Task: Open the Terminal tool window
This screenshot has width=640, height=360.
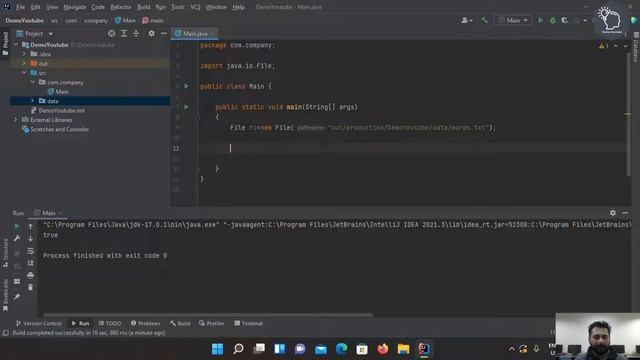Action: 249,323
